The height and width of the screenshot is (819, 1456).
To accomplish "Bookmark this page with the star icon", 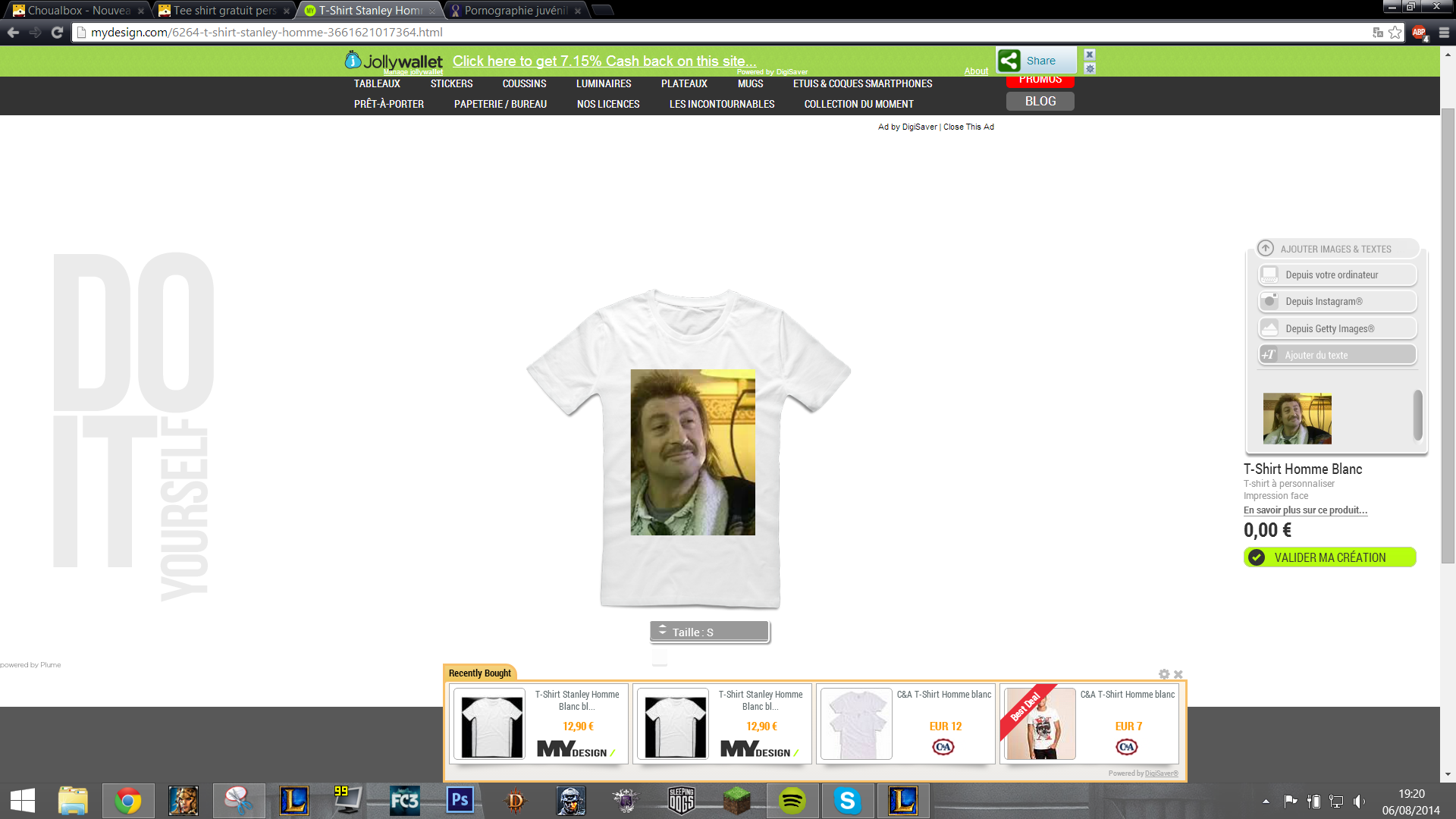I will (x=1395, y=33).
